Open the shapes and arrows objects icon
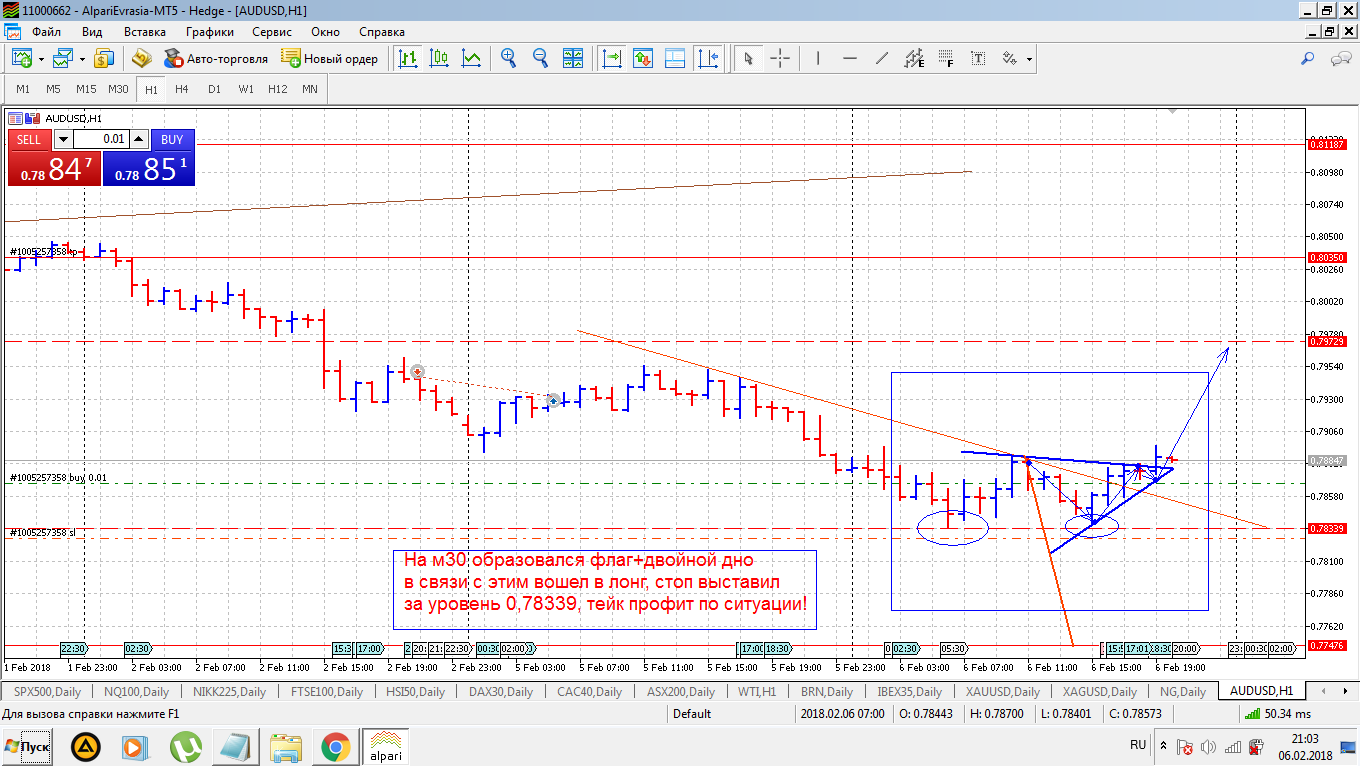 coord(1010,58)
